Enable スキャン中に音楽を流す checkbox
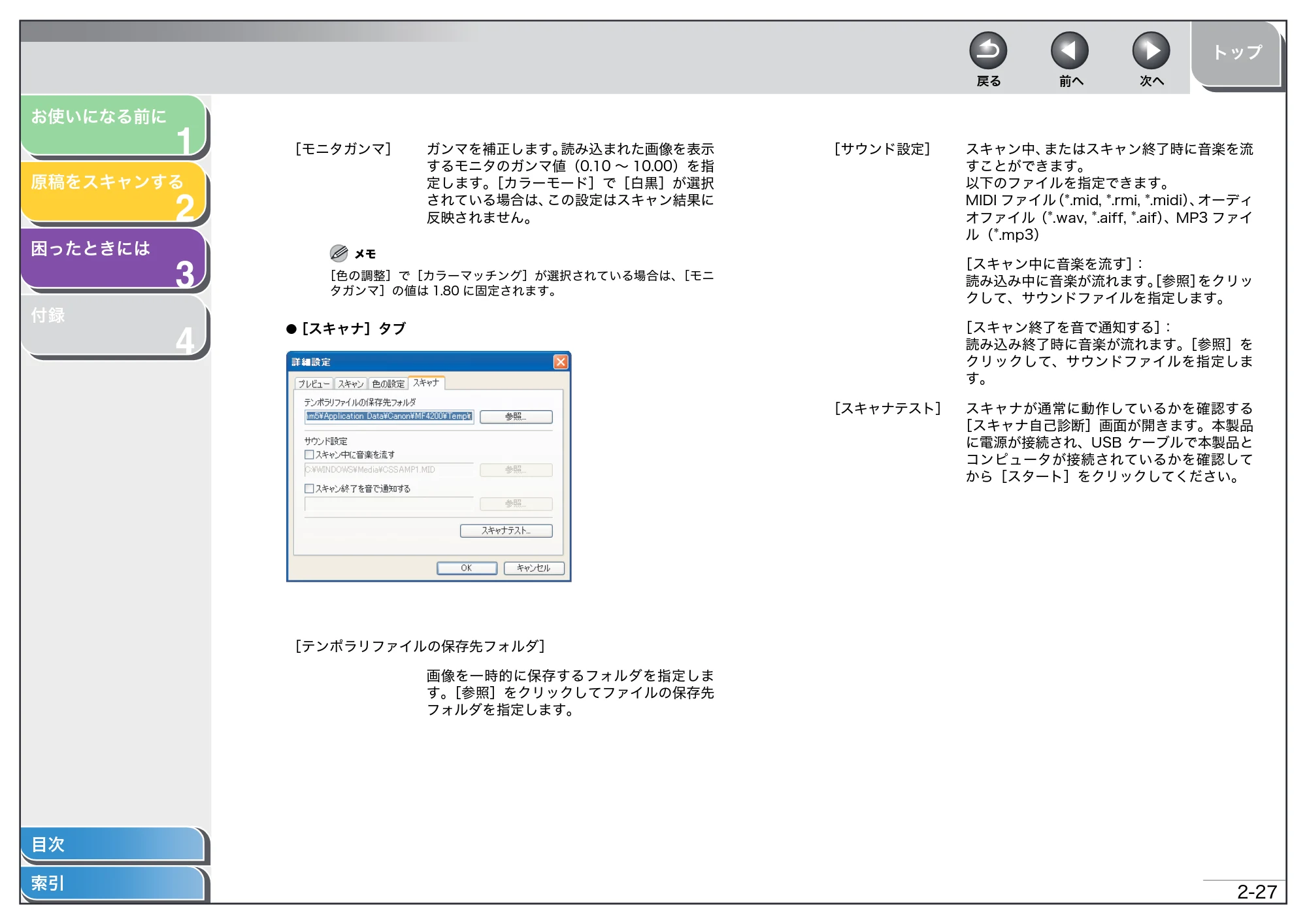Screen dimensions: 1307x924 pos(309,454)
